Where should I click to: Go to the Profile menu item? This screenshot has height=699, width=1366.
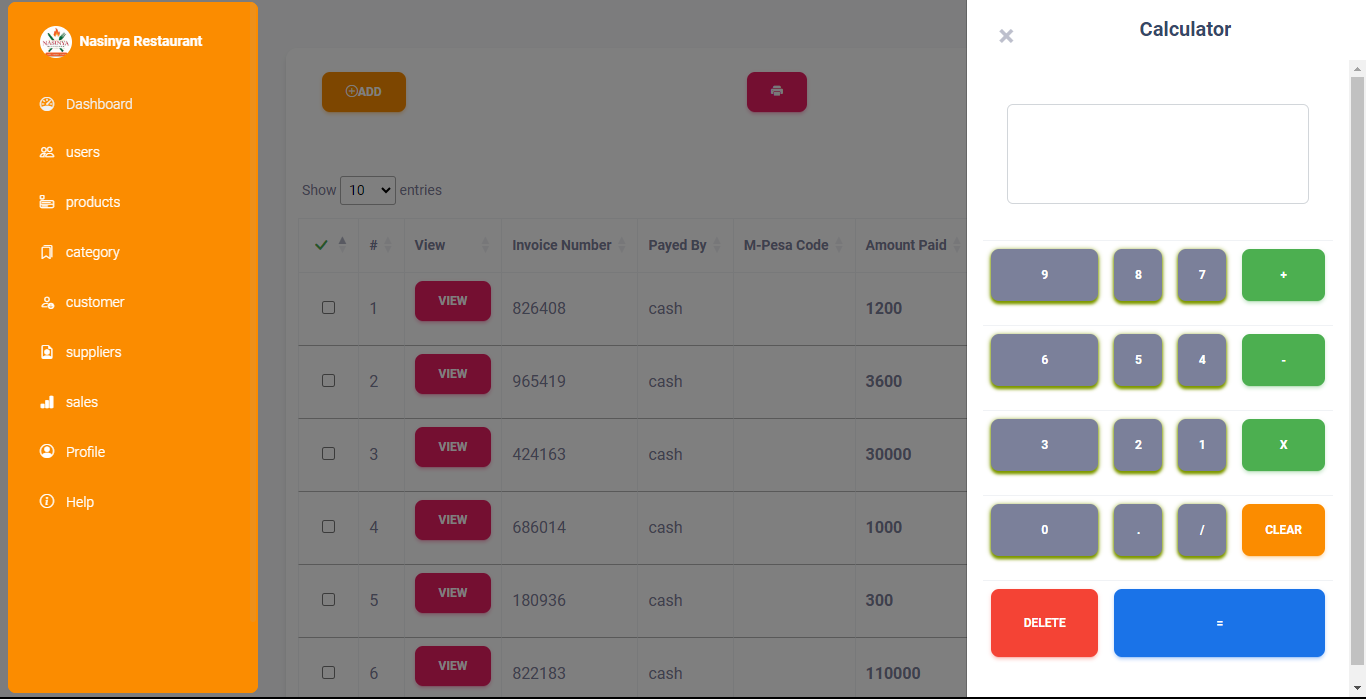(85, 452)
